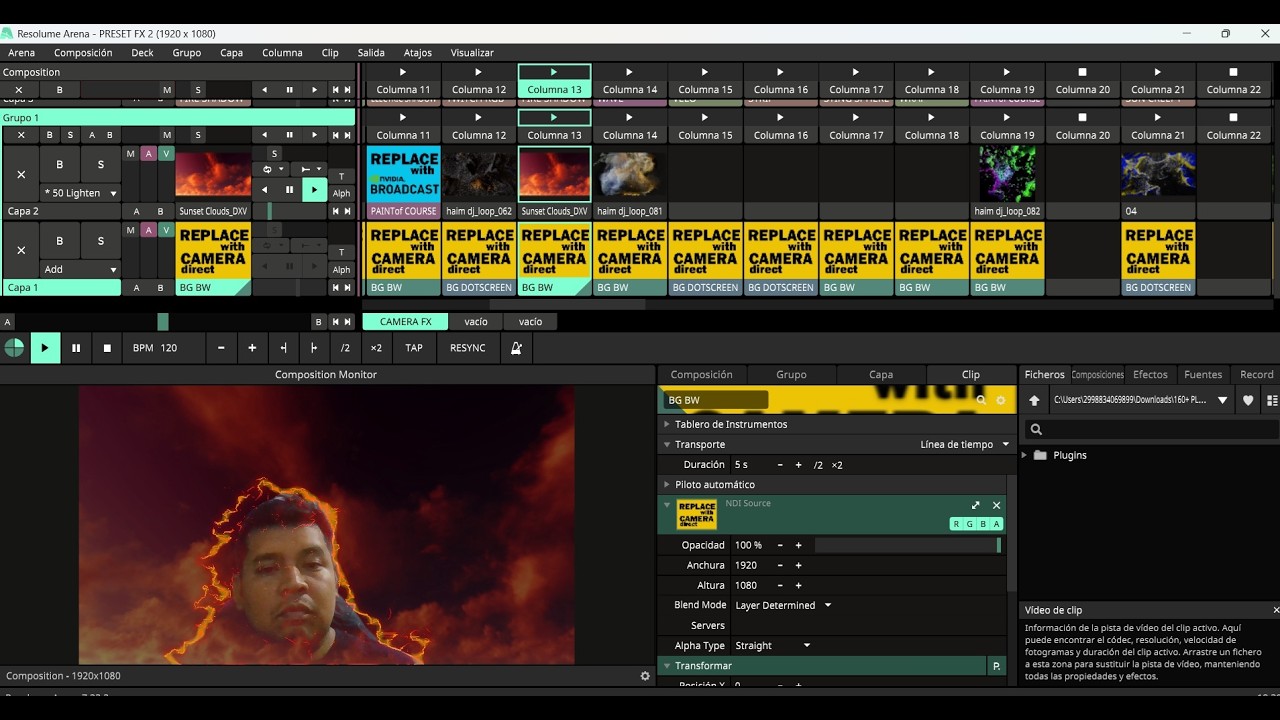Play Capa 2 clip backward

(x=264, y=189)
